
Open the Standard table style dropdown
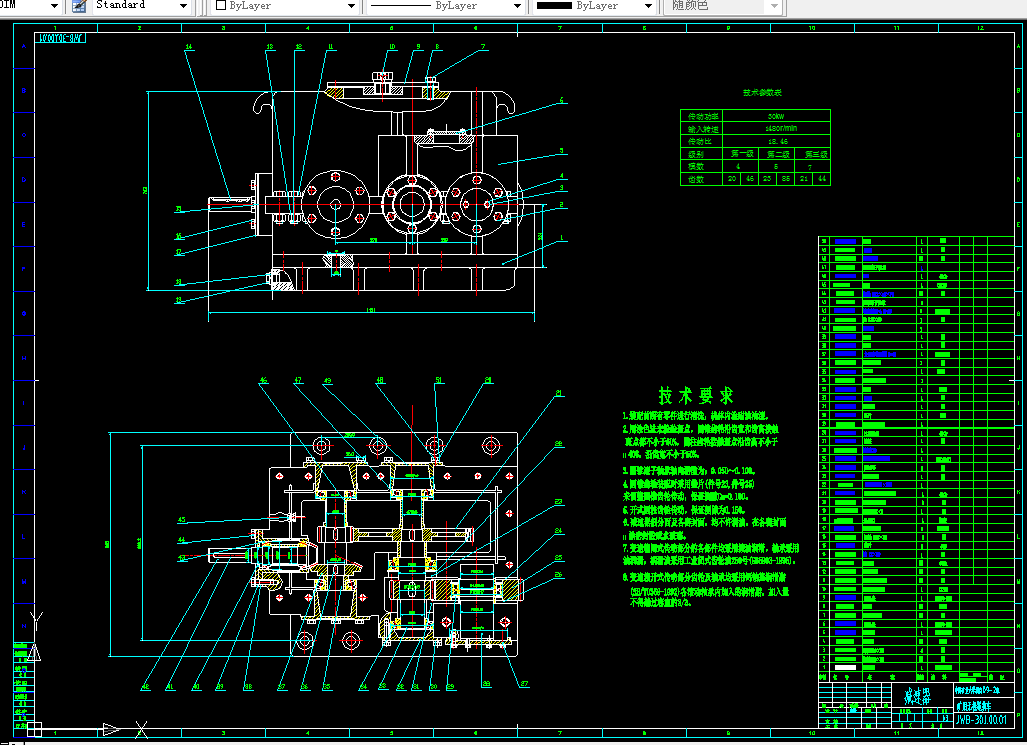click(140, 6)
